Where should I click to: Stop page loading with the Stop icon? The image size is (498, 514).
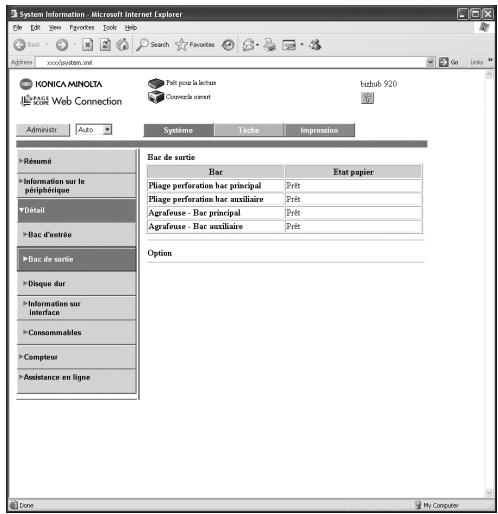coord(87,45)
